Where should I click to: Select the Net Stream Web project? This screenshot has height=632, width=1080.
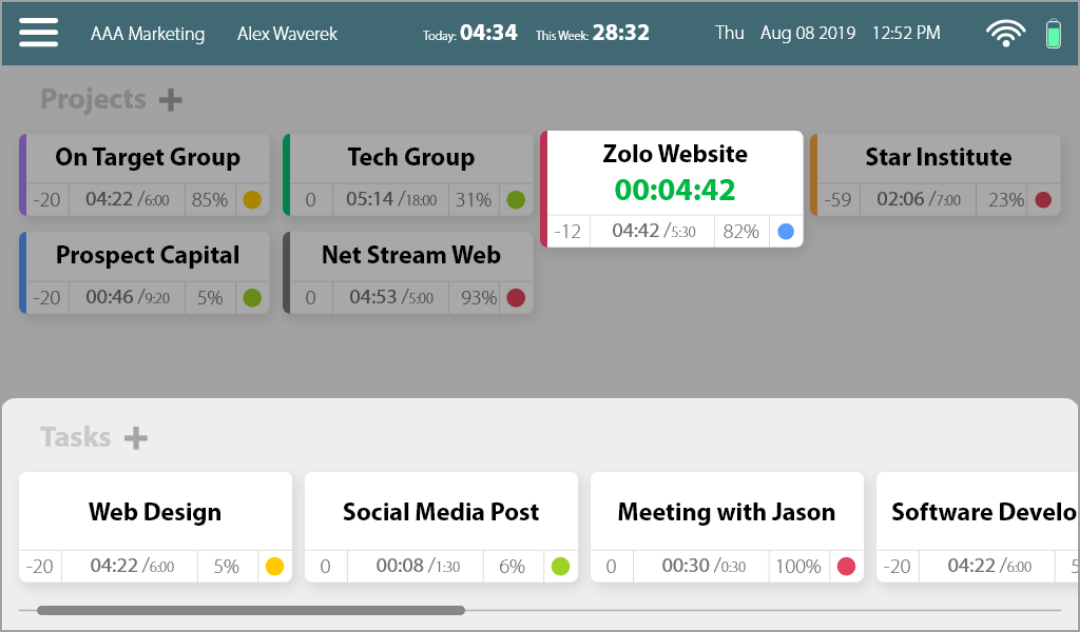[x=410, y=256]
